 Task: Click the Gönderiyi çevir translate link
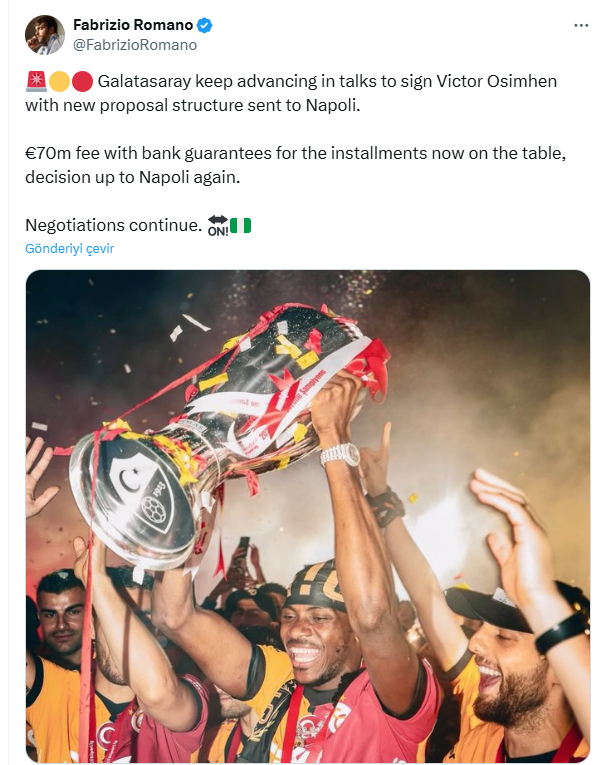point(69,248)
